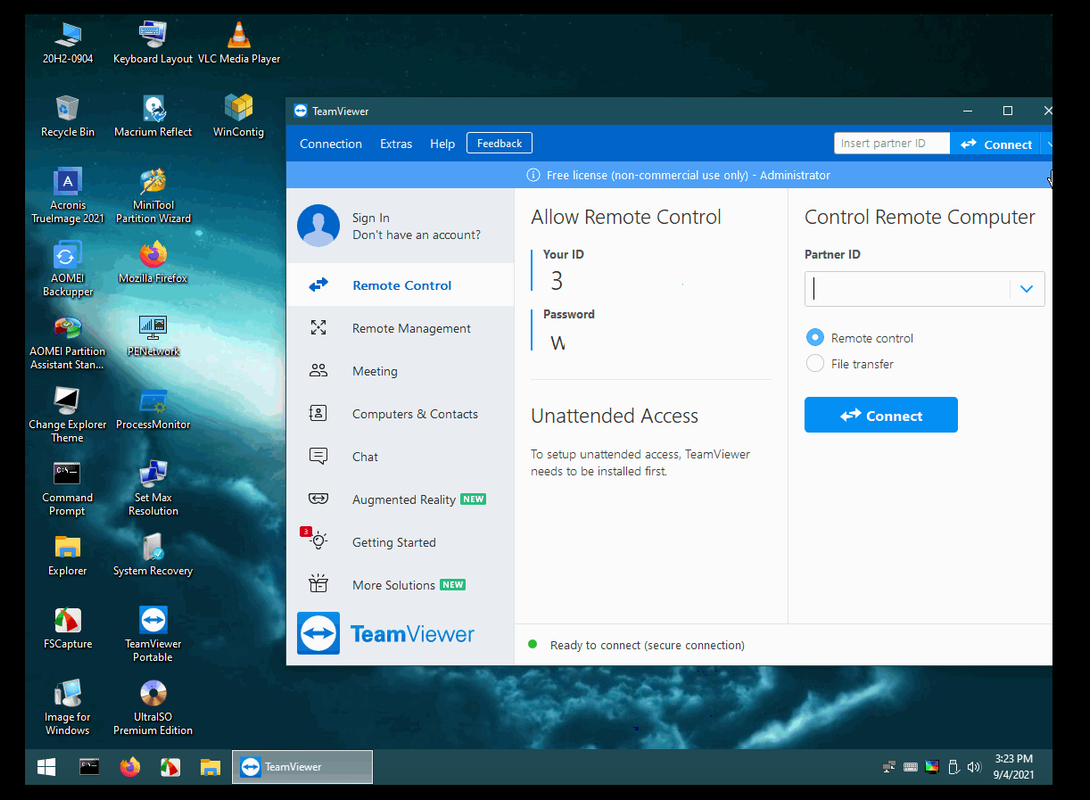This screenshot has width=1090, height=800.
Task: Click into the Partner ID input box
Action: pyautogui.click(x=907, y=289)
